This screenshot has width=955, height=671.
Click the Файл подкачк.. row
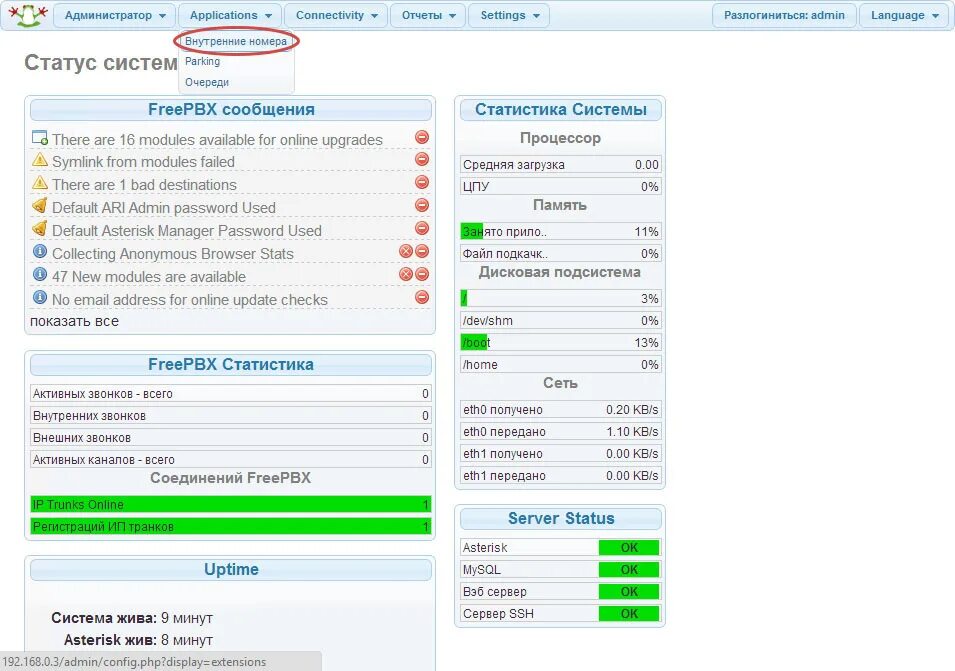click(560, 253)
